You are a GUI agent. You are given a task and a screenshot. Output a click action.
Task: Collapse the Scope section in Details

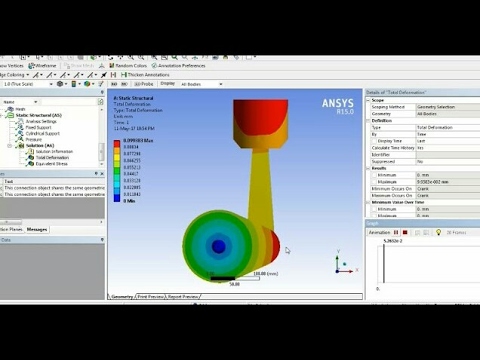369,100
